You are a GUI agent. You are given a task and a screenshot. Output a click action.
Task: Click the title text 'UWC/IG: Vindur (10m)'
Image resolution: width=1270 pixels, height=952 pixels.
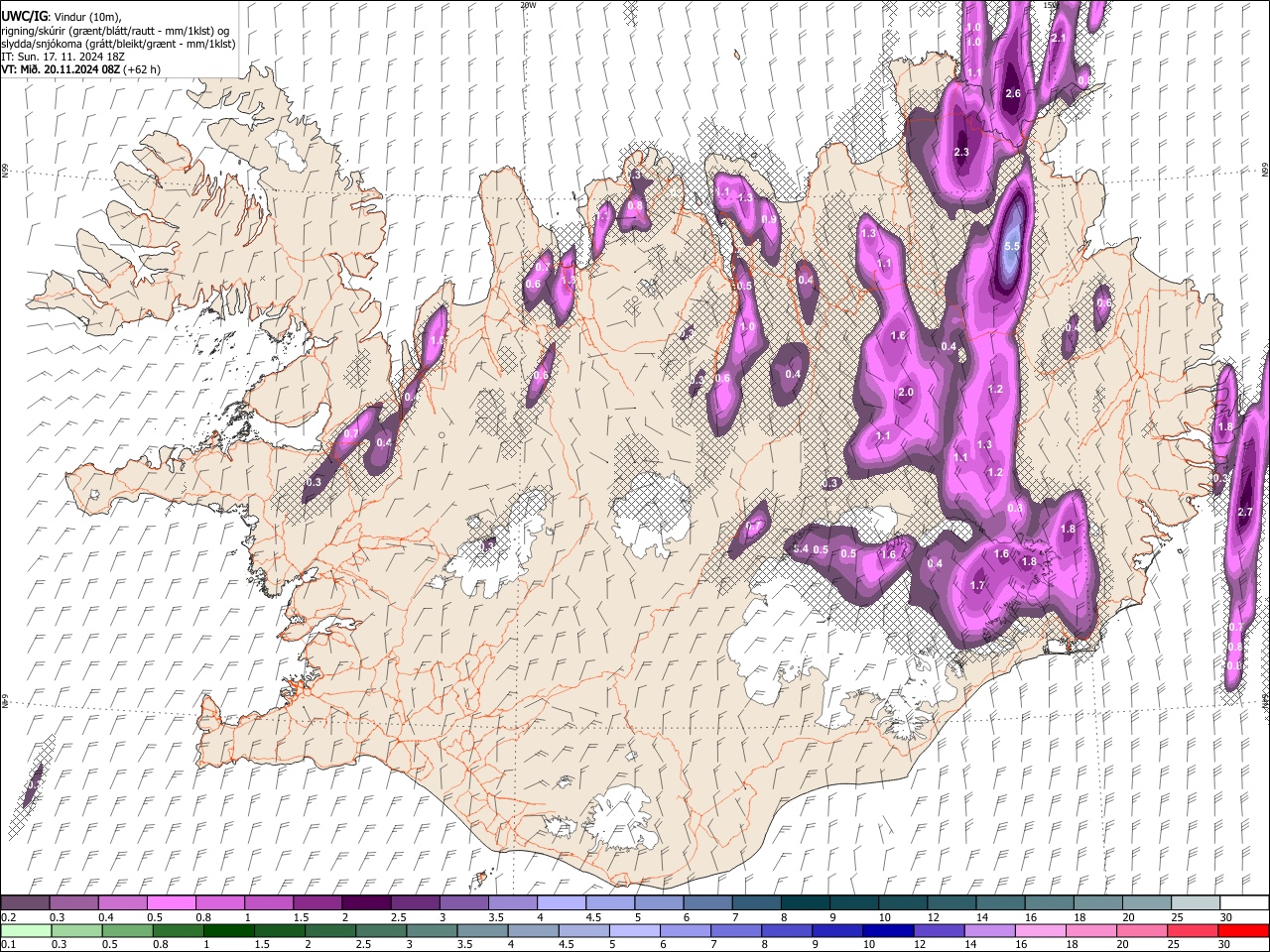coord(62,17)
